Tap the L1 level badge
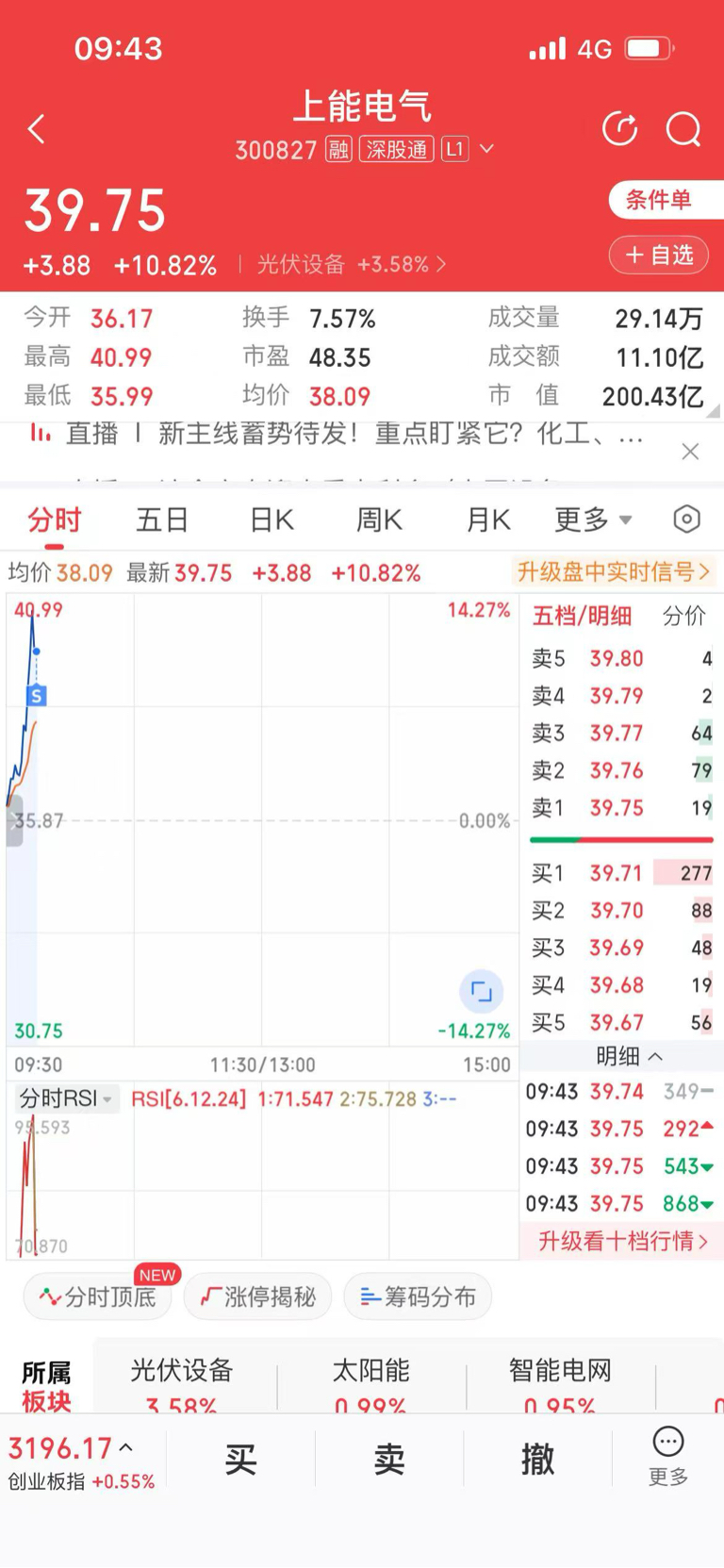Screen dimensions: 724x1568 [x=454, y=149]
